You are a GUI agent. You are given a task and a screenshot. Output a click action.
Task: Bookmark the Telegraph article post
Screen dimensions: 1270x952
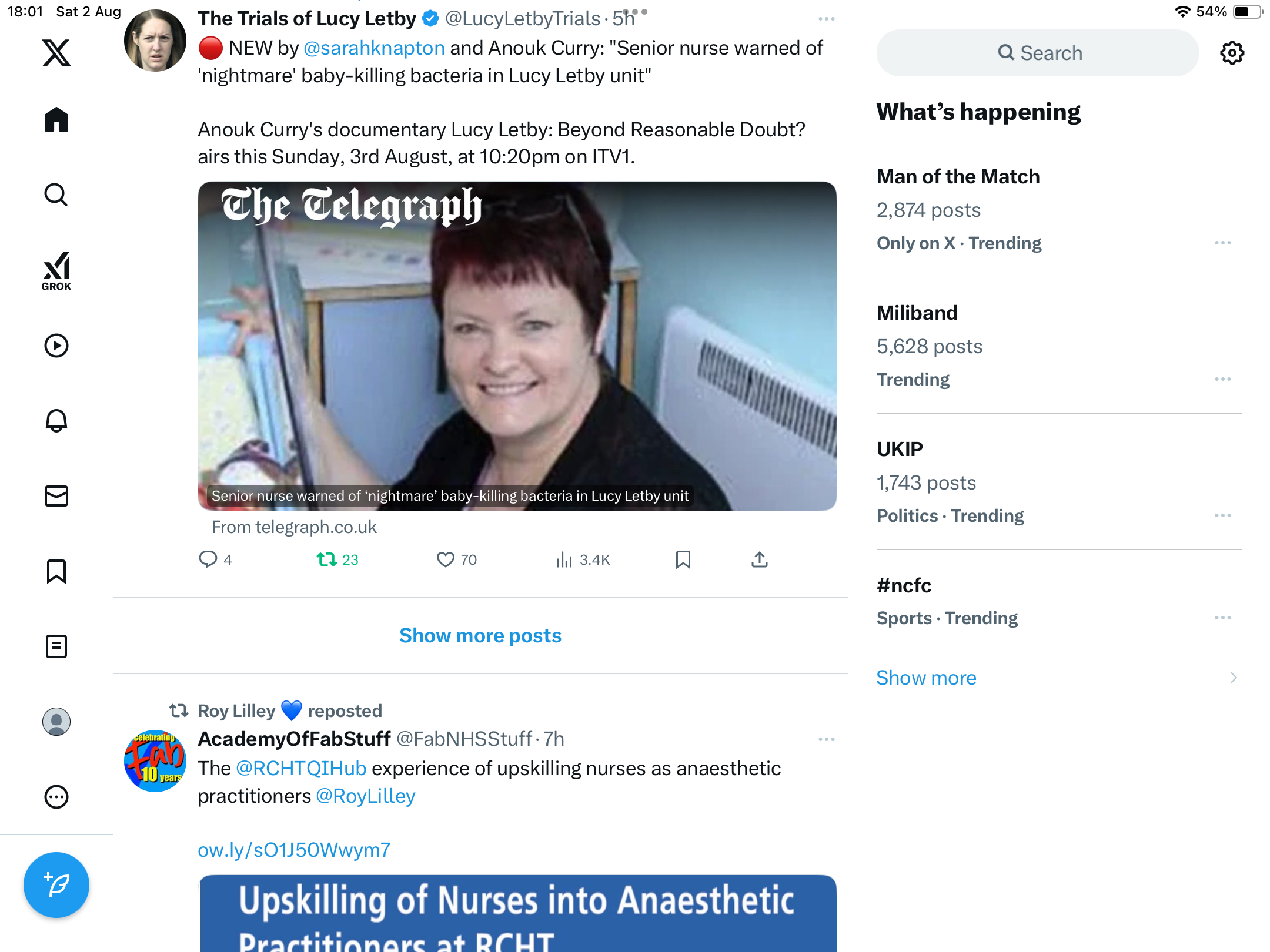[683, 559]
